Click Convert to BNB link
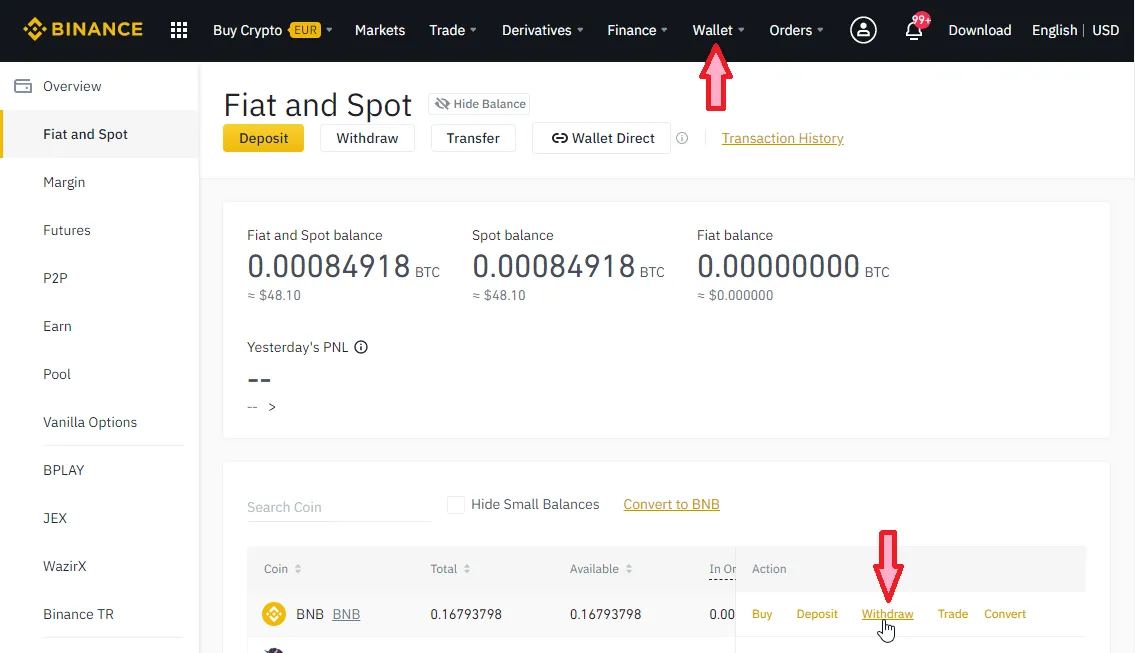 click(x=671, y=505)
